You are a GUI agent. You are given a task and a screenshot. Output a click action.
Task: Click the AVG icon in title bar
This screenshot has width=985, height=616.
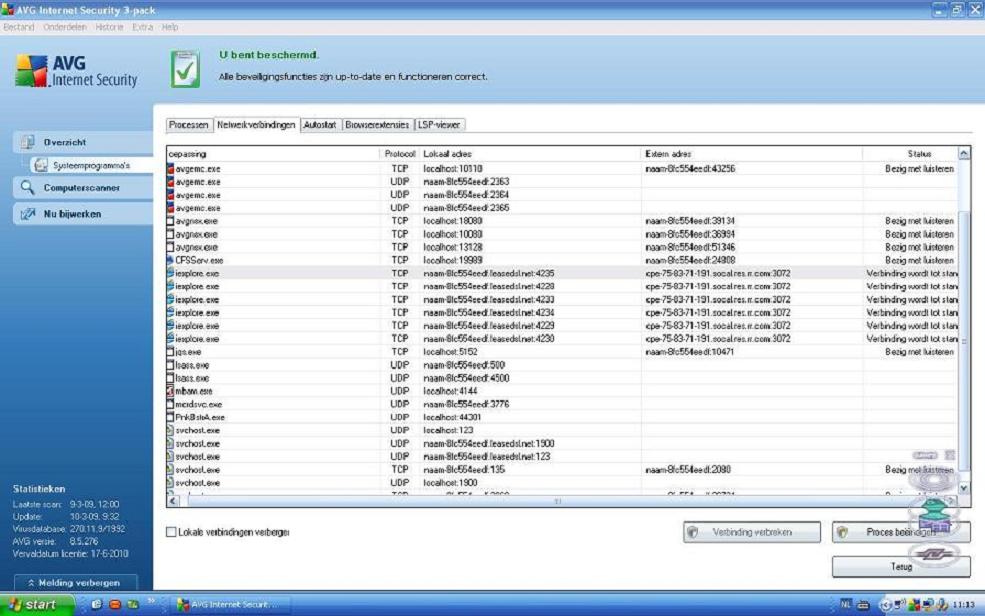pos(7,9)
